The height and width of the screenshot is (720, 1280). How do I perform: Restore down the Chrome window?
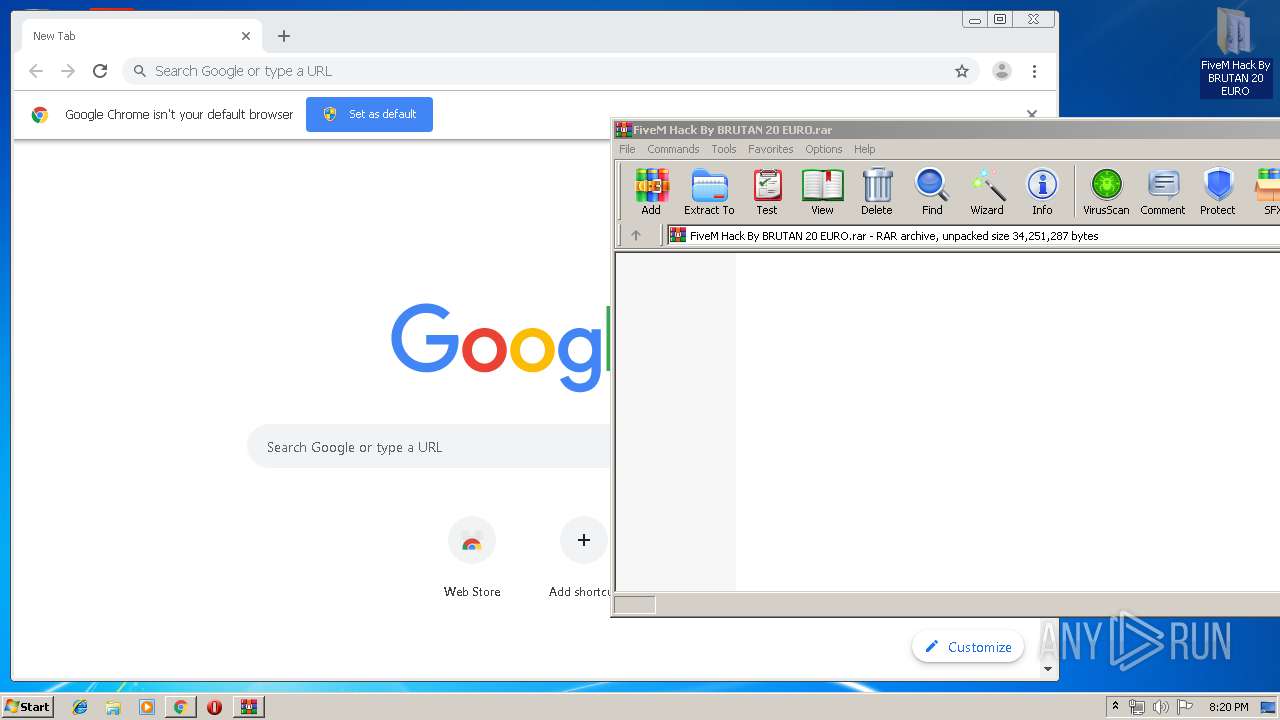click(1000, 19)
